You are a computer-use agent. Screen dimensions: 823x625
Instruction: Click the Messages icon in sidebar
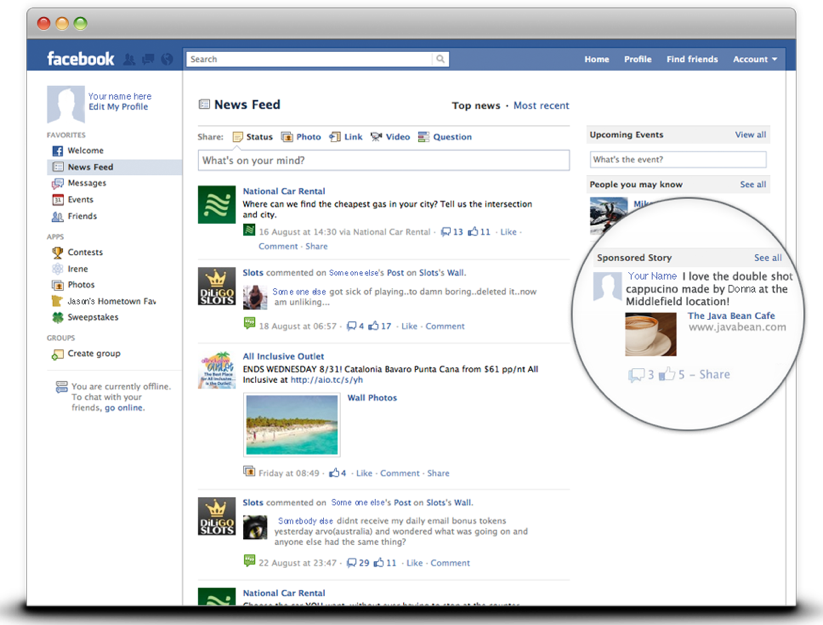point(58,183)
